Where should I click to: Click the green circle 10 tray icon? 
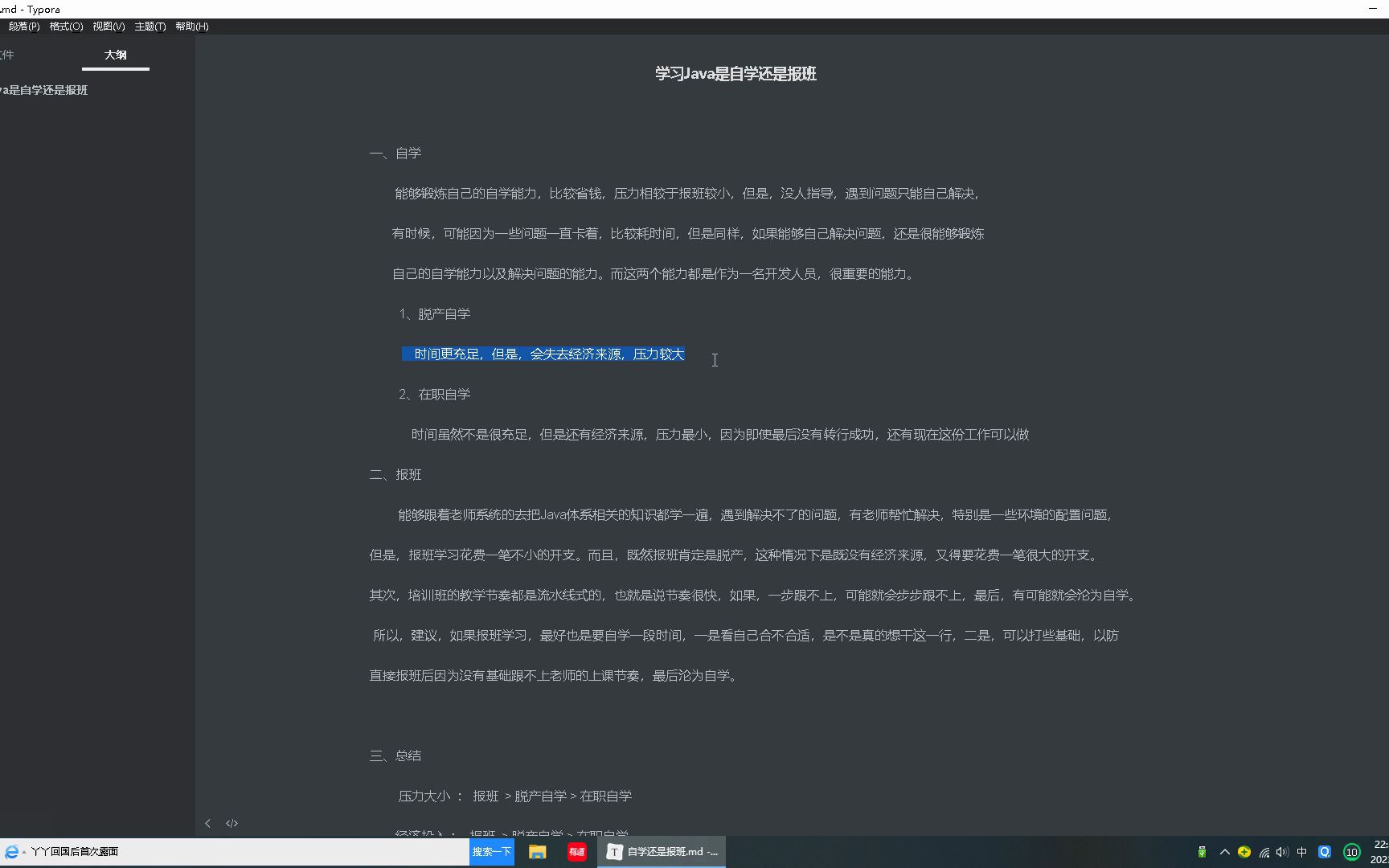click(x=1352, y=852)
